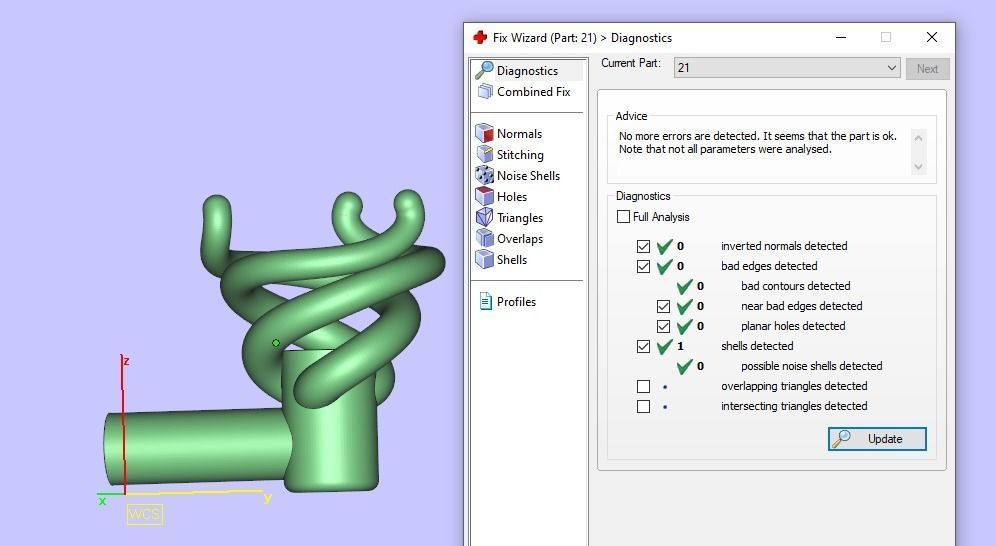This screenshot has height=546, width=996.
Task: Close the Fix Wizard dialog
Action: coord(932,37)
